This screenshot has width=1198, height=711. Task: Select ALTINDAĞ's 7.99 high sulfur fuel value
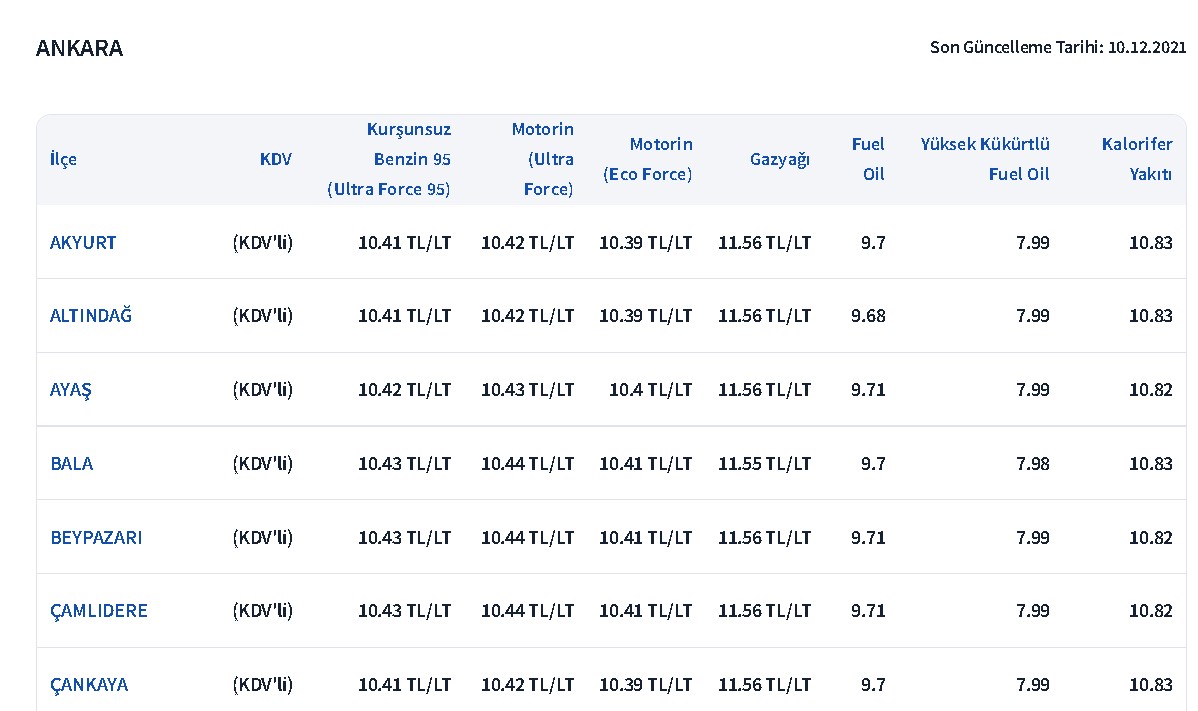pos(1033,315)
